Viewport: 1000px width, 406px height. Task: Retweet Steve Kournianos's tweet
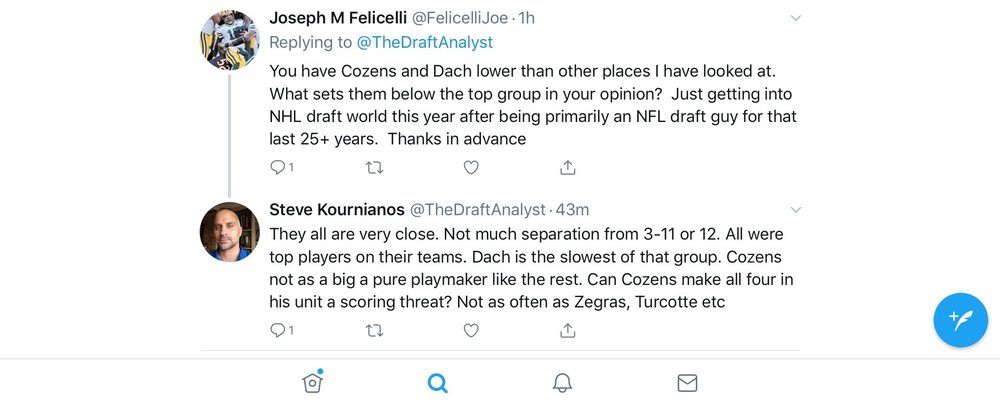point(374,330)
